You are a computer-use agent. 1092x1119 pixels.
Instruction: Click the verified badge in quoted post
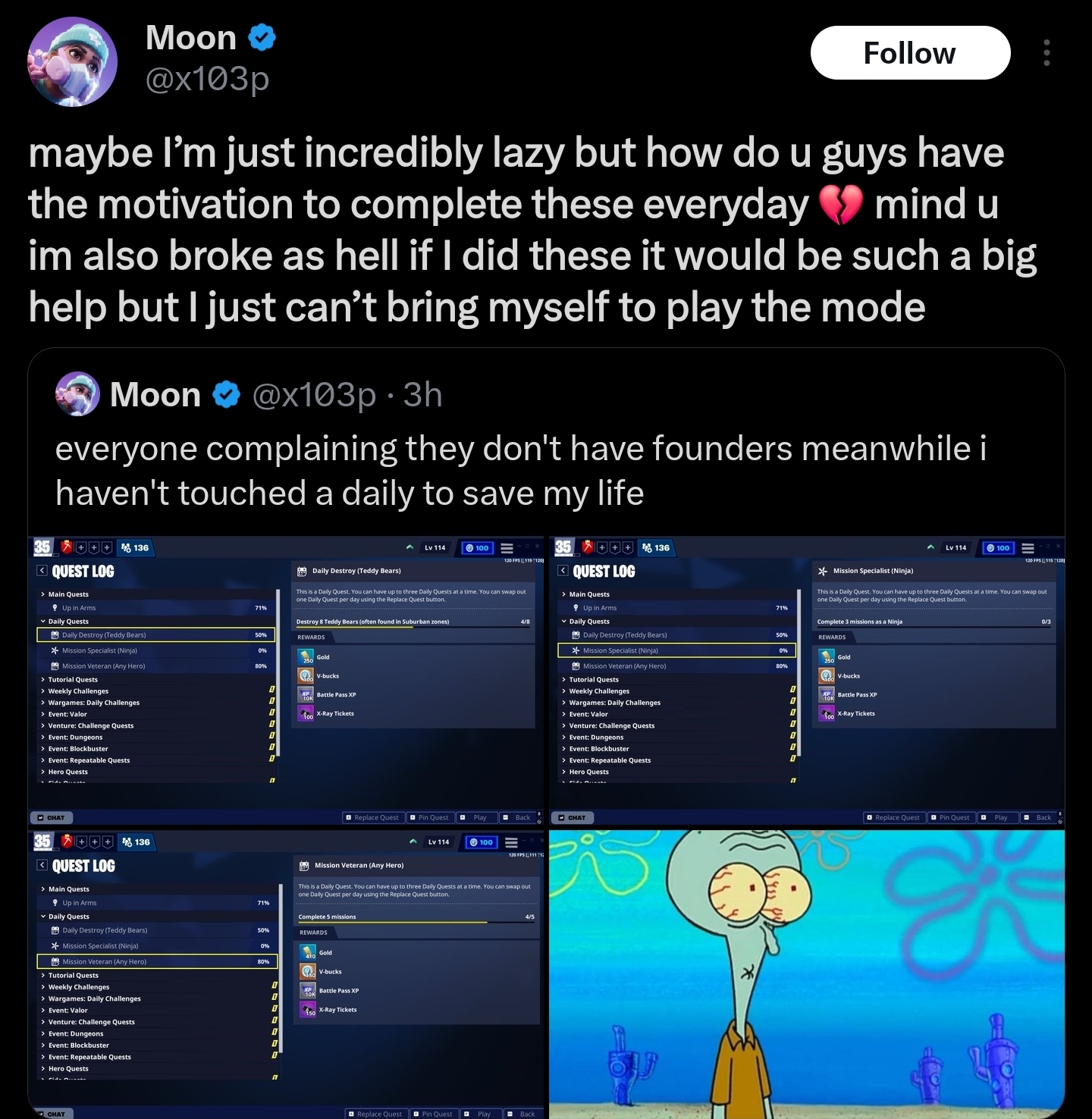point(226,394)
